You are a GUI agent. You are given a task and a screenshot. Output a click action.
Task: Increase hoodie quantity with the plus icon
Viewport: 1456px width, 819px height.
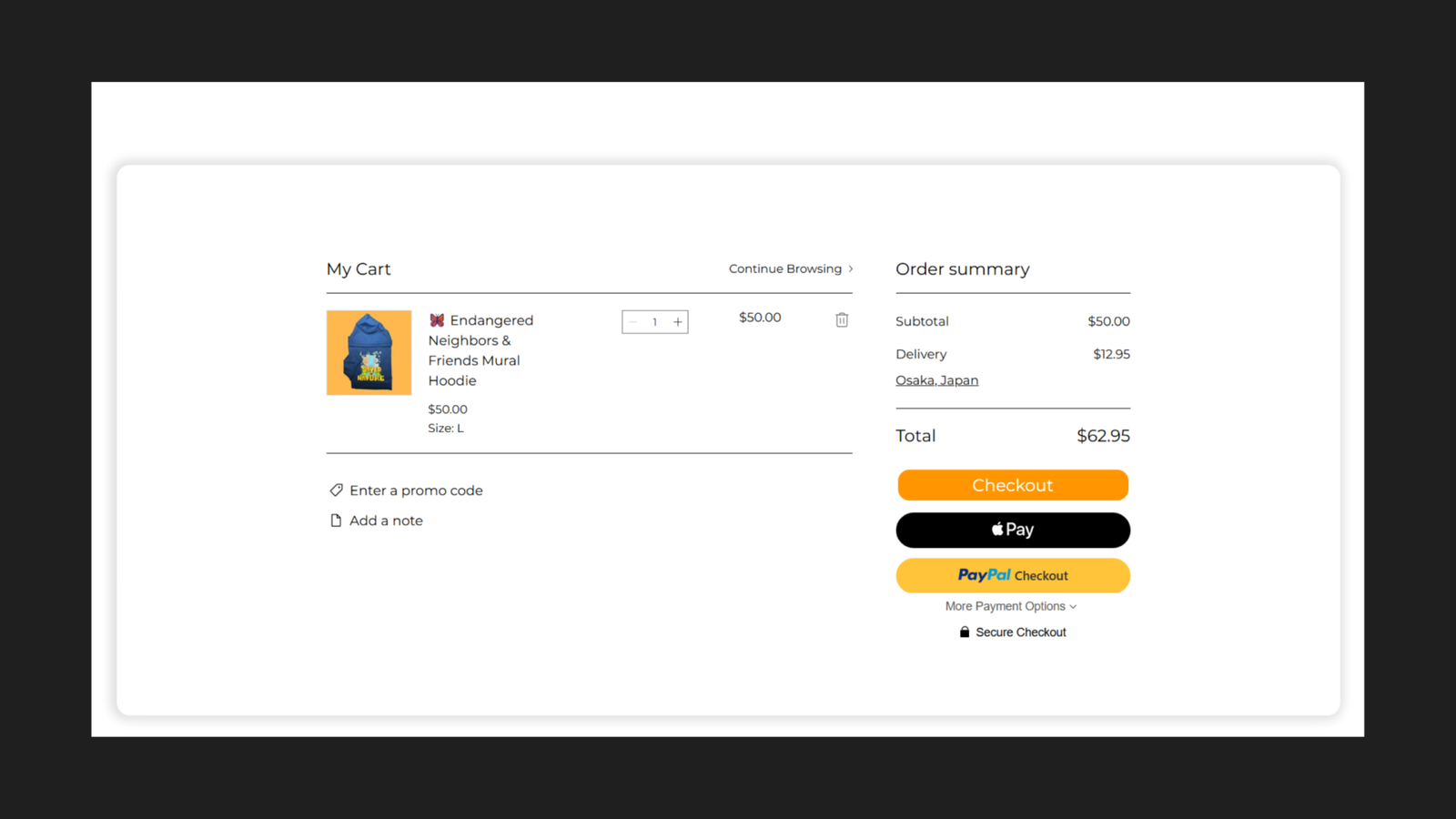[x=677, y=321]
